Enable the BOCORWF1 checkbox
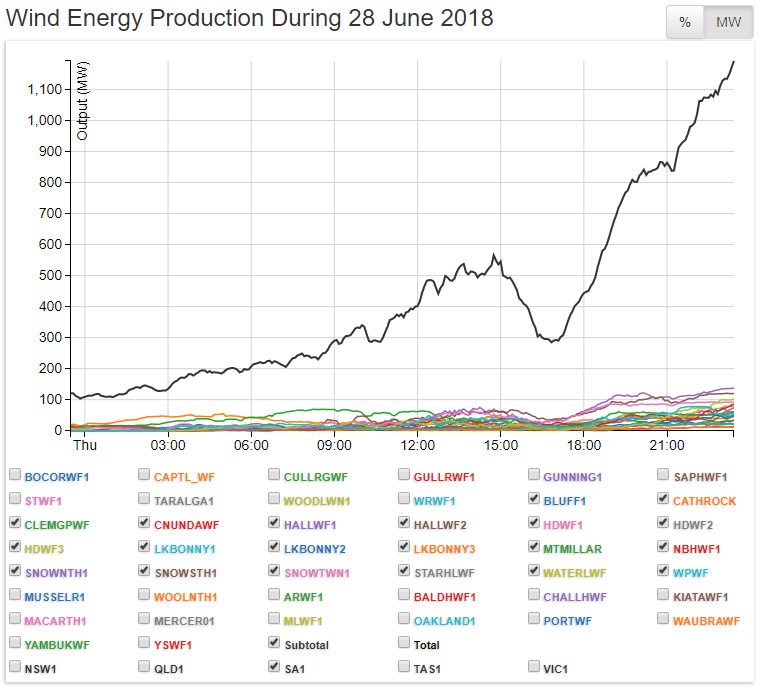763x687 pixels. point(15,475)
